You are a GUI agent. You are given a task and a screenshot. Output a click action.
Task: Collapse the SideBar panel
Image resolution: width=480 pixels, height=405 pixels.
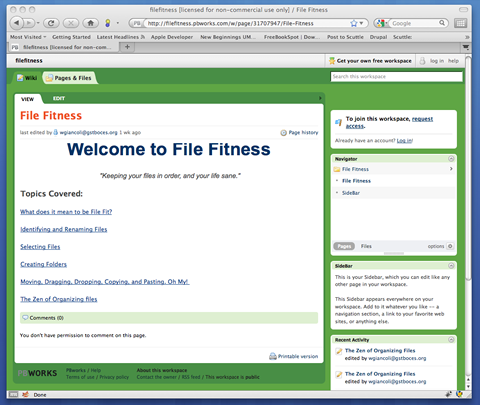tap(451, 266)
